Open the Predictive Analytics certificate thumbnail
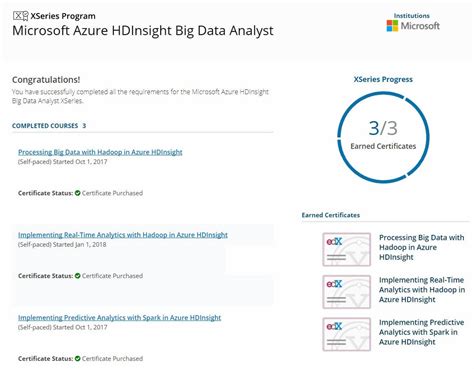Image resolution: width=474 pixels, height=369 pixels. pos(346,334)
